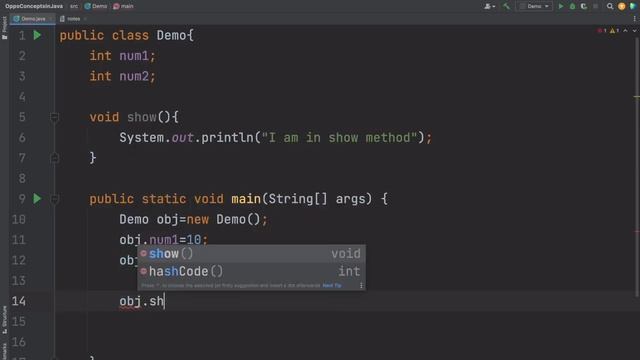Screen dimensions: 640x360
Task: Start debugging with the bug icon
Action: [x=572, y=6]
